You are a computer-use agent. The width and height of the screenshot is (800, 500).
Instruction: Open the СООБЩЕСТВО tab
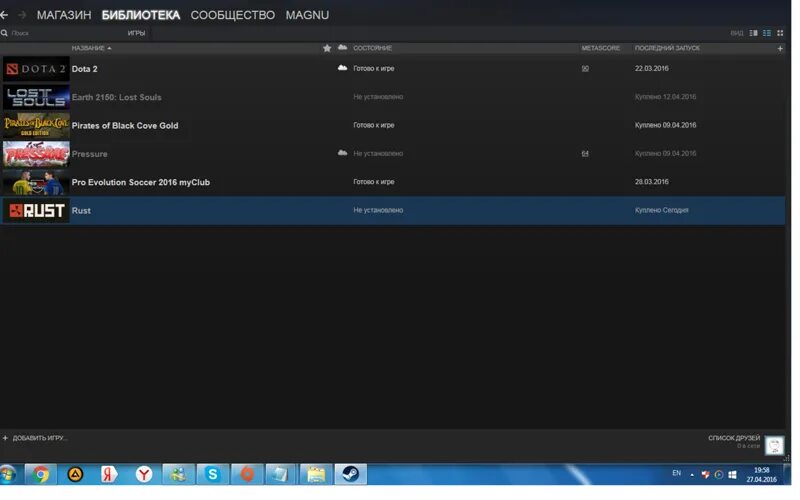pyautogui.click(x=233, y=15)
